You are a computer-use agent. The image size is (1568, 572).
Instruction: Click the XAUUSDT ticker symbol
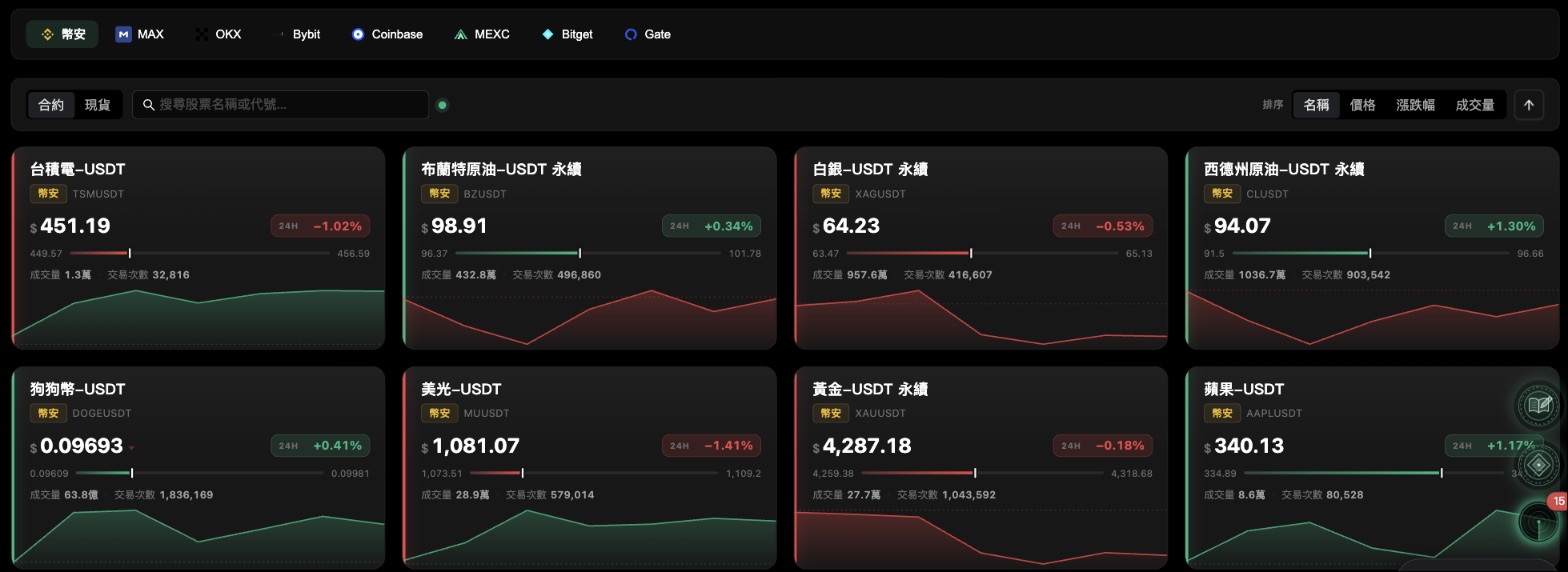880,413
